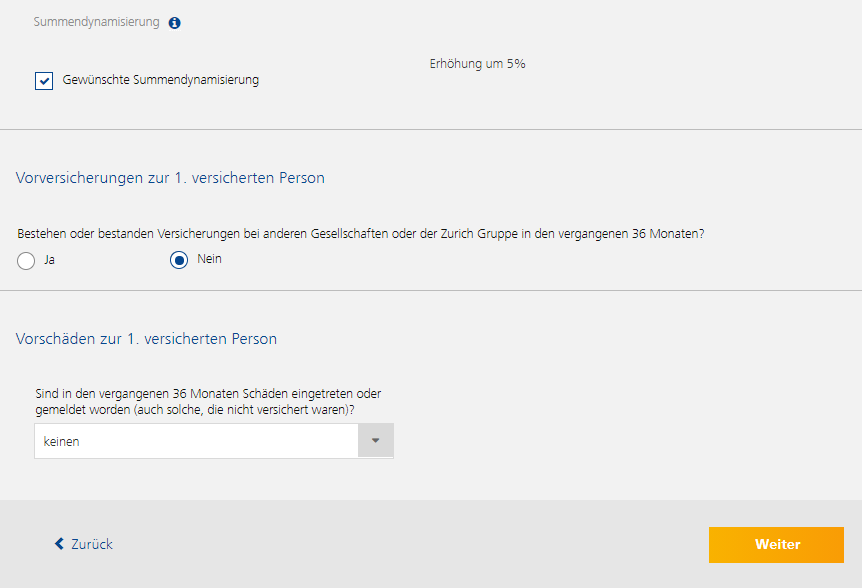Open the Summendynamisierung info icon
Screen dimensions: 865x588
pyautogui.click(x=174, y=23)
